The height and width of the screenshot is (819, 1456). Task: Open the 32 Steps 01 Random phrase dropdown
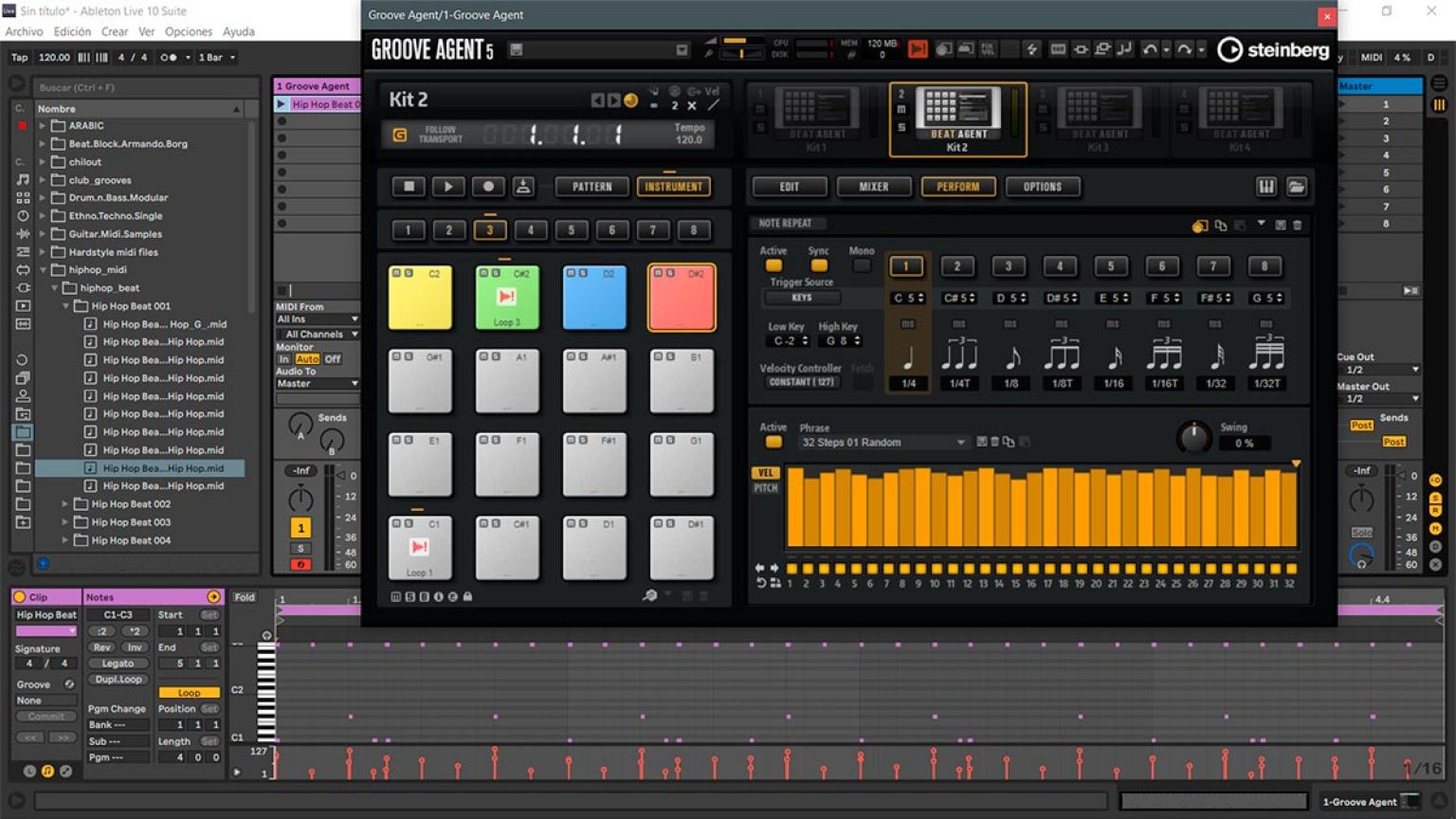(882, 442)
